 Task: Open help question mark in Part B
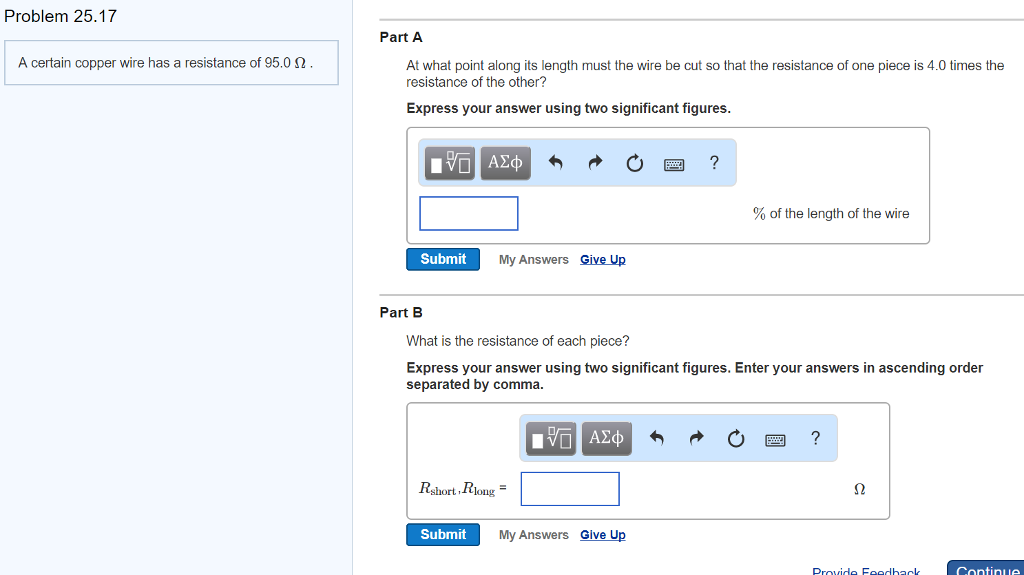coord(815,438)
